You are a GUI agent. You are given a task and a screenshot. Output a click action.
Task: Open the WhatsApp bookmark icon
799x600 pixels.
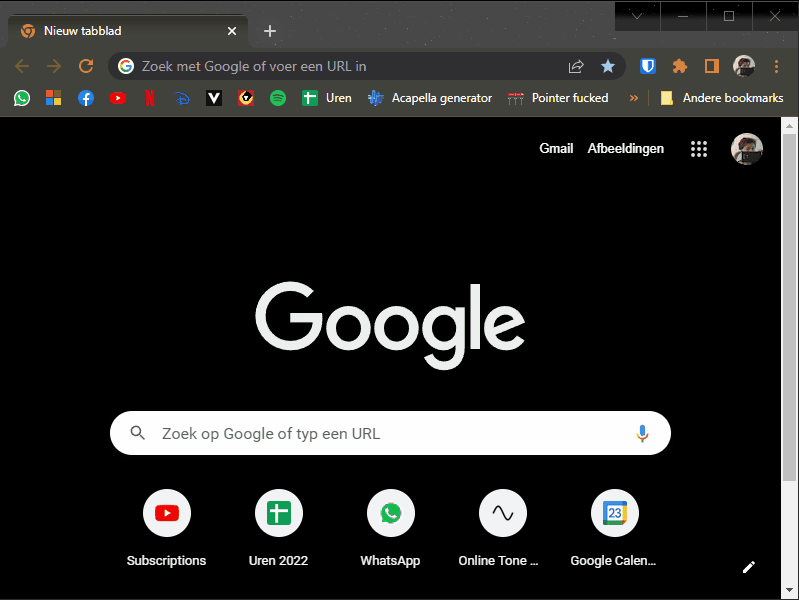22,98
